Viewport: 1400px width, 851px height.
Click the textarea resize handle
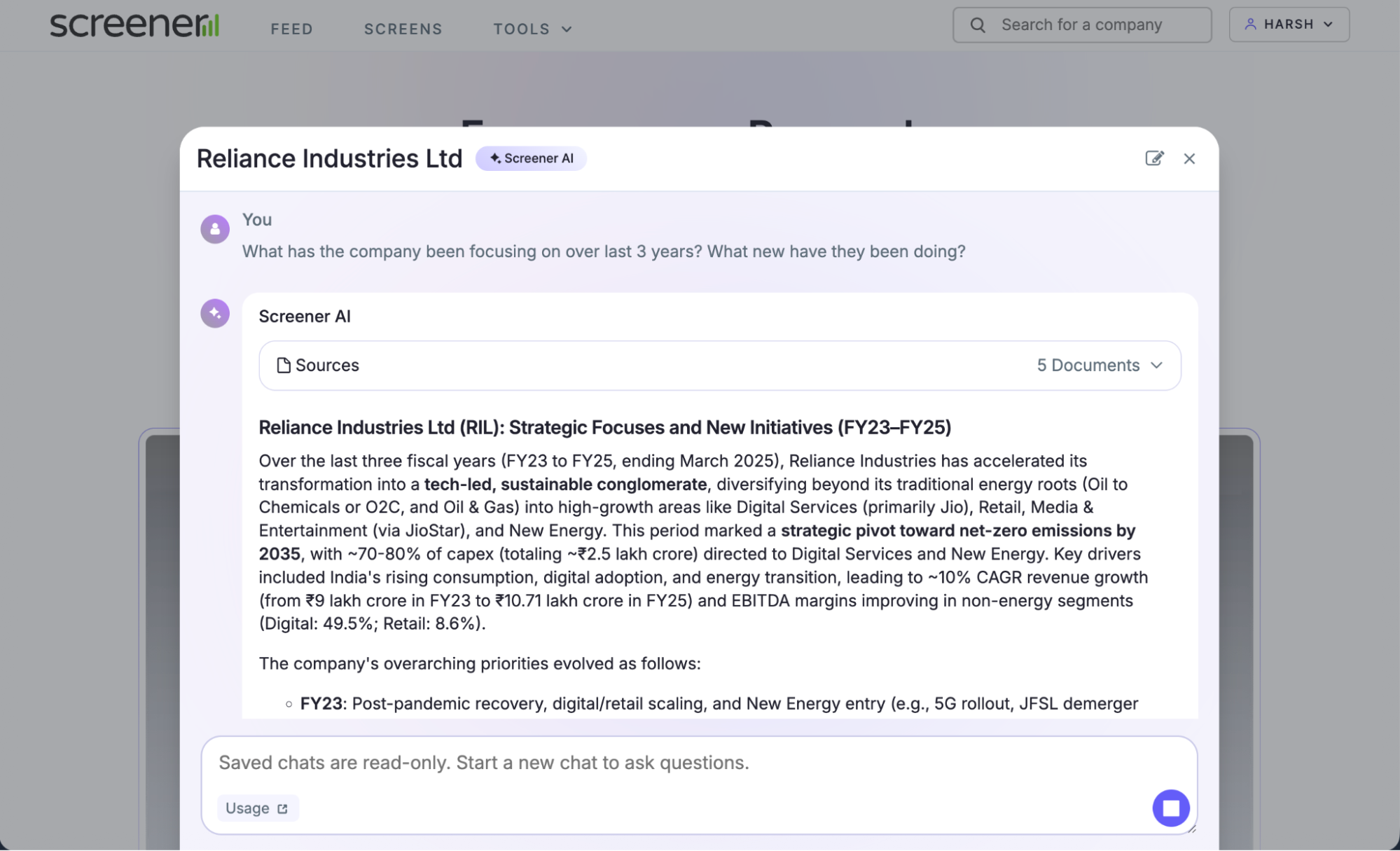1192,829
